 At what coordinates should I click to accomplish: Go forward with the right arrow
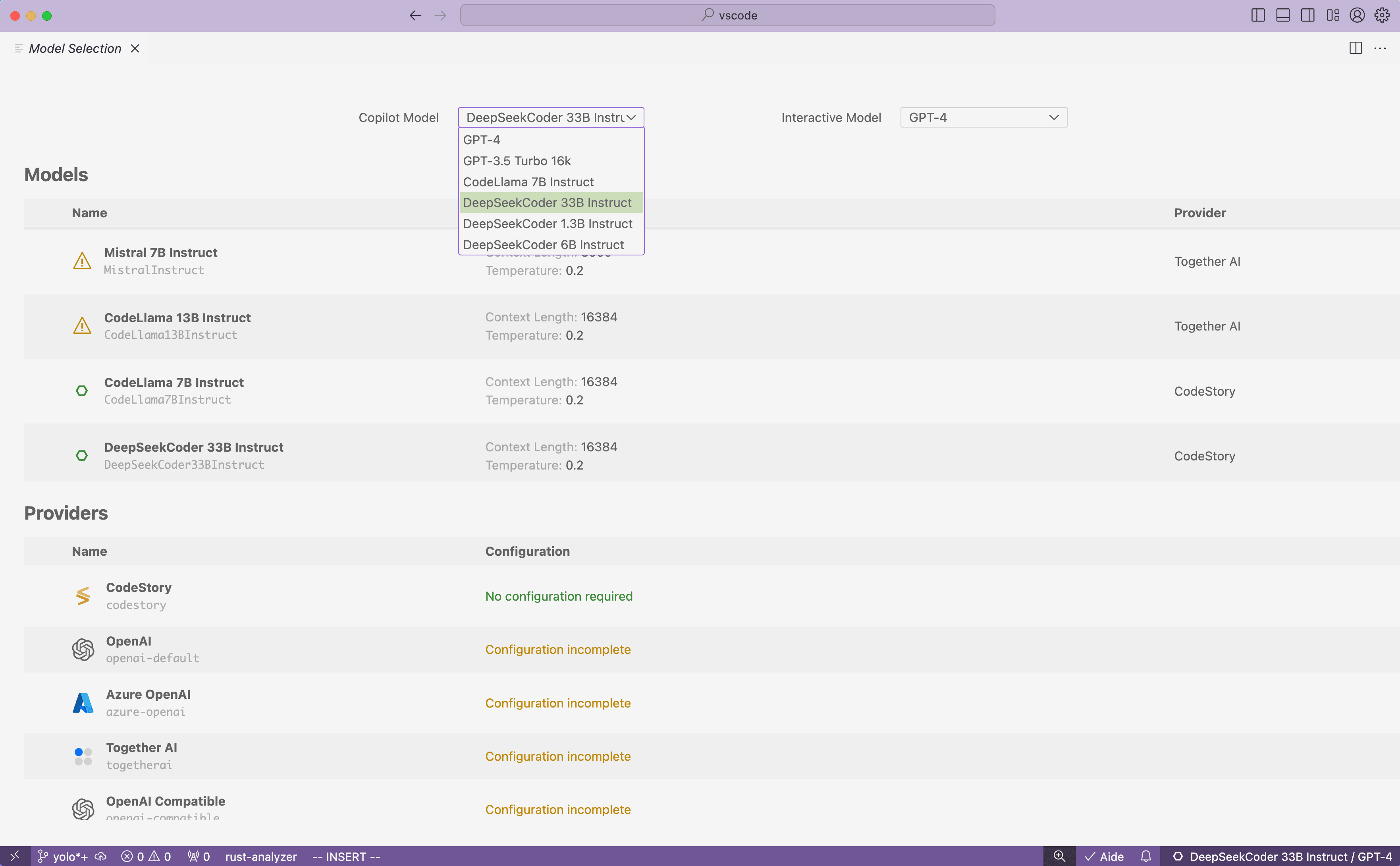tap(440, 15)
